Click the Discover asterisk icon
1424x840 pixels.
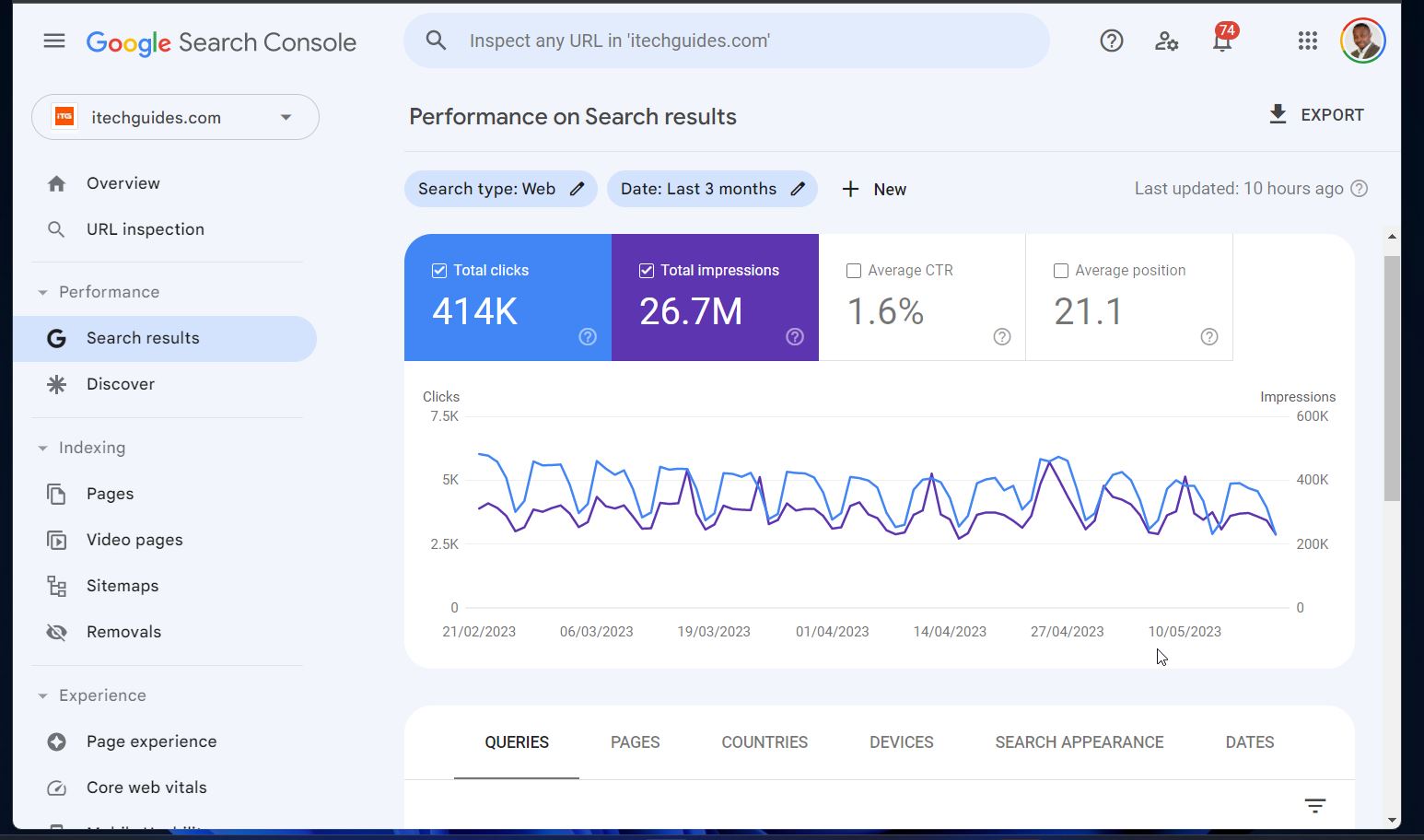coord(56,384)
